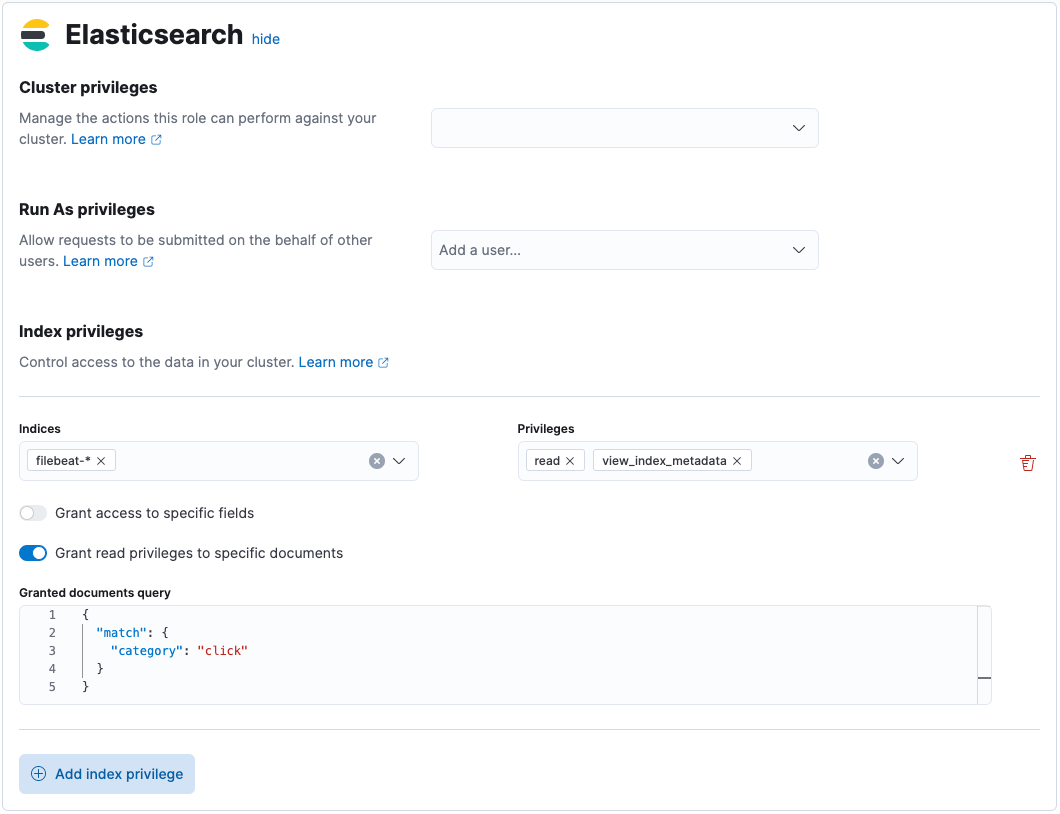Click the Elasticsearch logo icon

coord(35,35)
